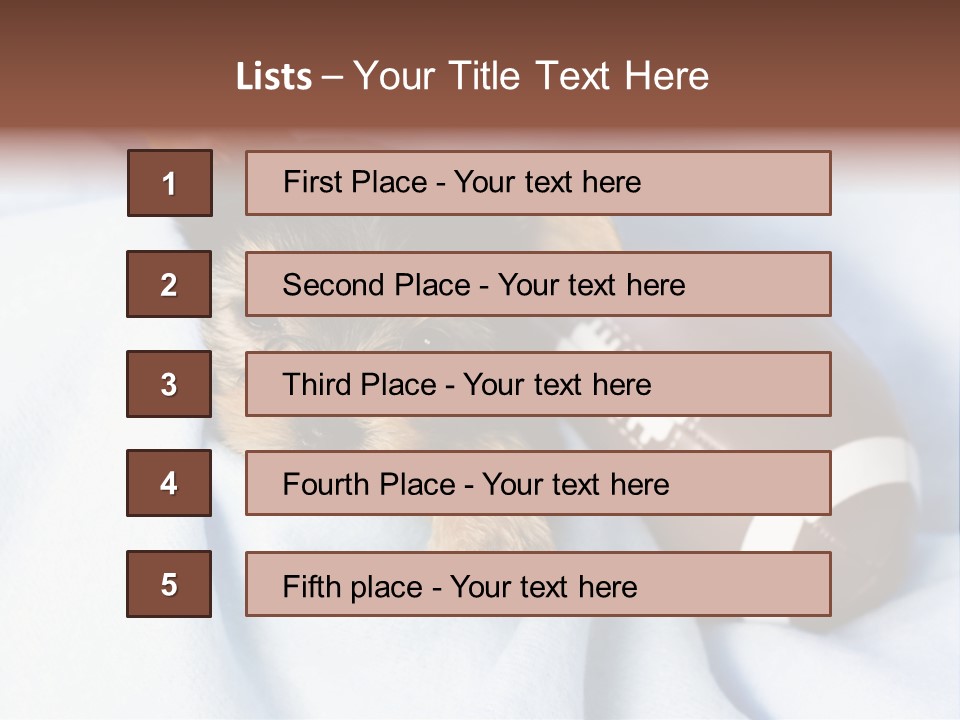This screenshot has height=720, width=960.
Task: Click the number 5 box
Action: click(x=168, y=584)
